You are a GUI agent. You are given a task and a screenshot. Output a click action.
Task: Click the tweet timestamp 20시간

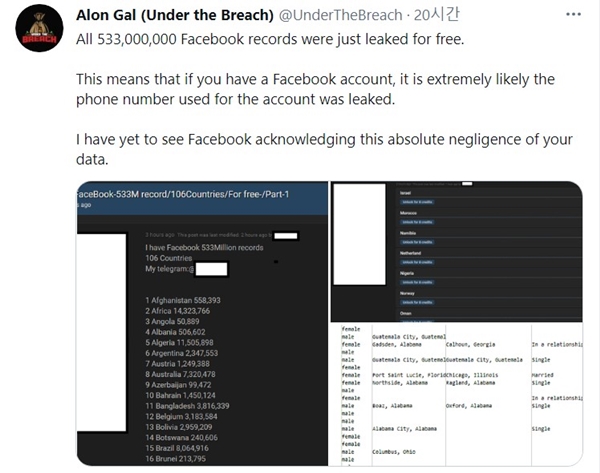pos(436,15)
